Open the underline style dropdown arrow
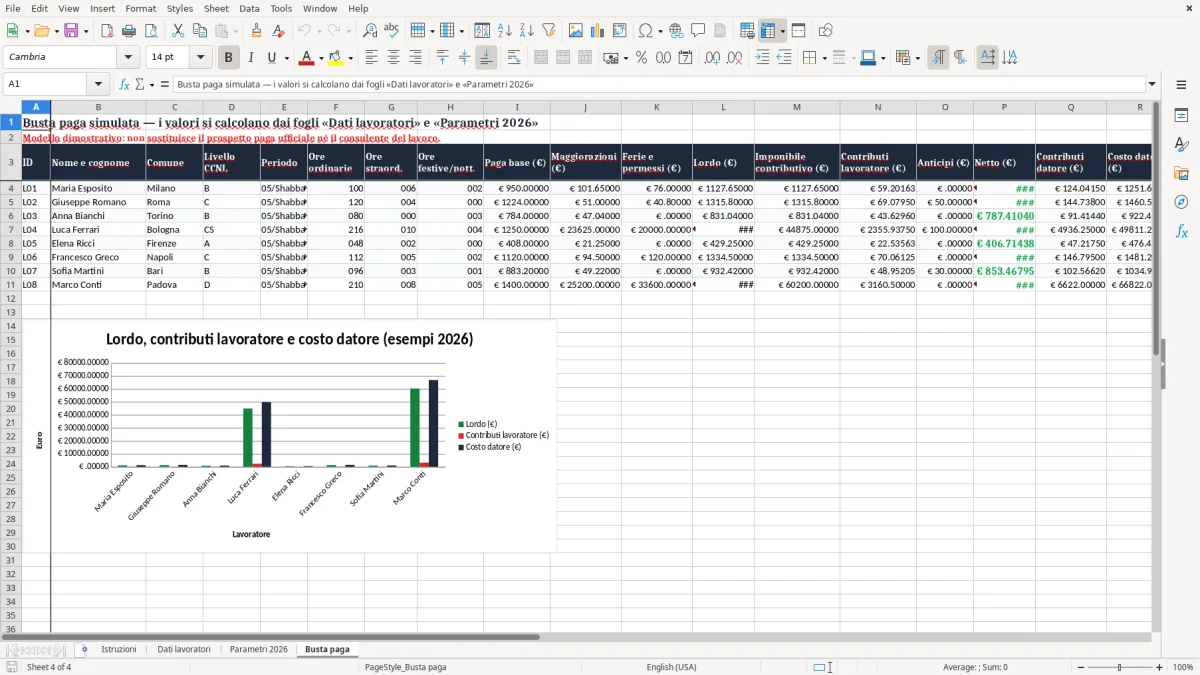The width and height of the screenshot is (1200, 675). coord(286,58)
